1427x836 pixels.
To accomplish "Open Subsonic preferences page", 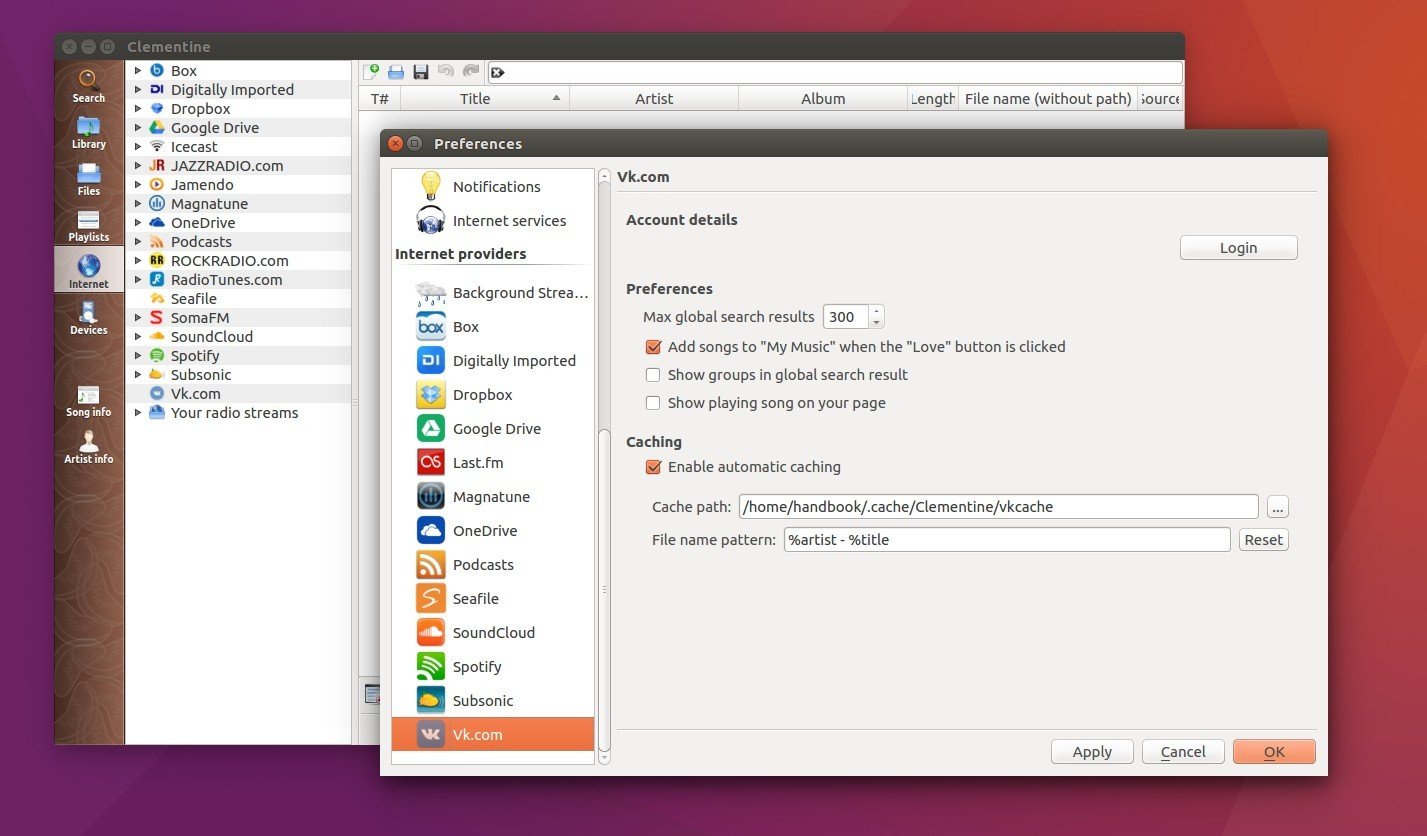I will click(x=493, y=701).
